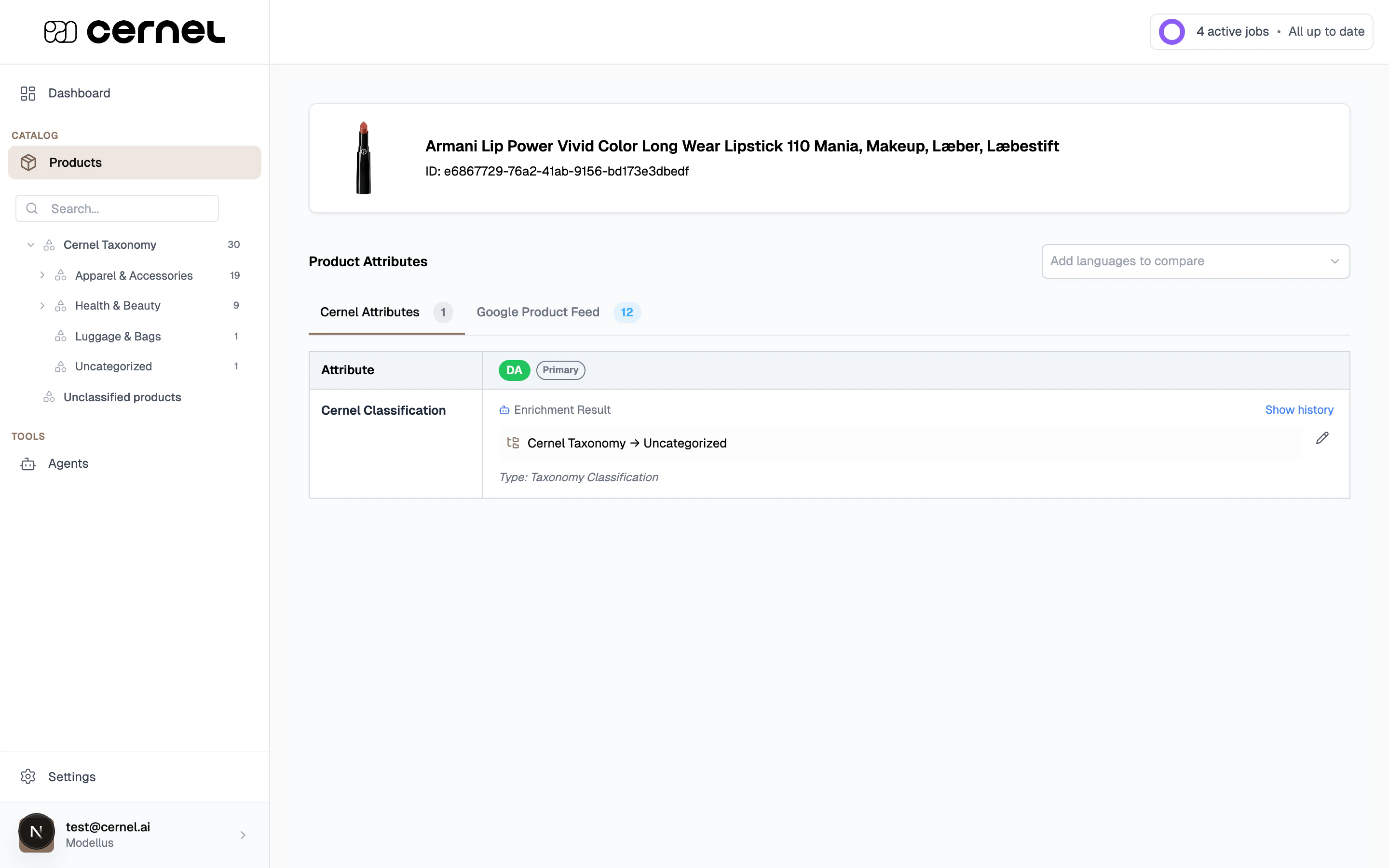Image resolution: width=1389 pixels, height=868 pixels.
Task: Toggle the DA language badge
Action: 514,370
